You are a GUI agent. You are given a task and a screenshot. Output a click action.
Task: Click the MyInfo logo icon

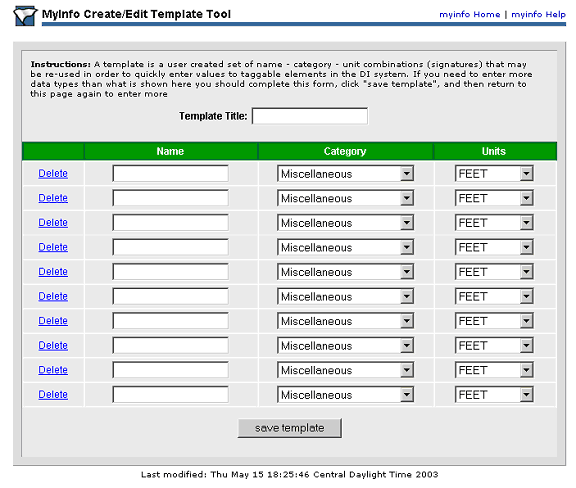pos(25,16)
